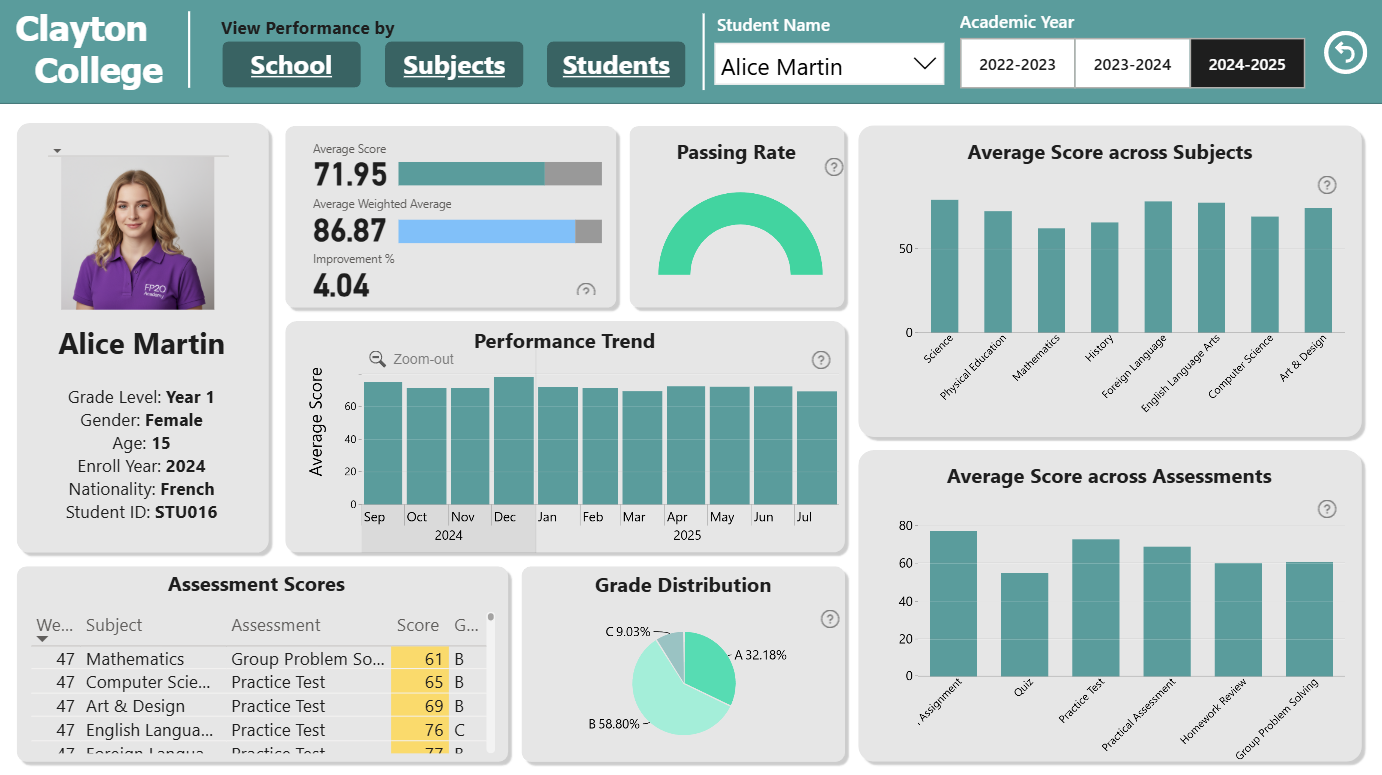
Task: Open help icon on Passing Rate card
Action: (x=834, y=167)
